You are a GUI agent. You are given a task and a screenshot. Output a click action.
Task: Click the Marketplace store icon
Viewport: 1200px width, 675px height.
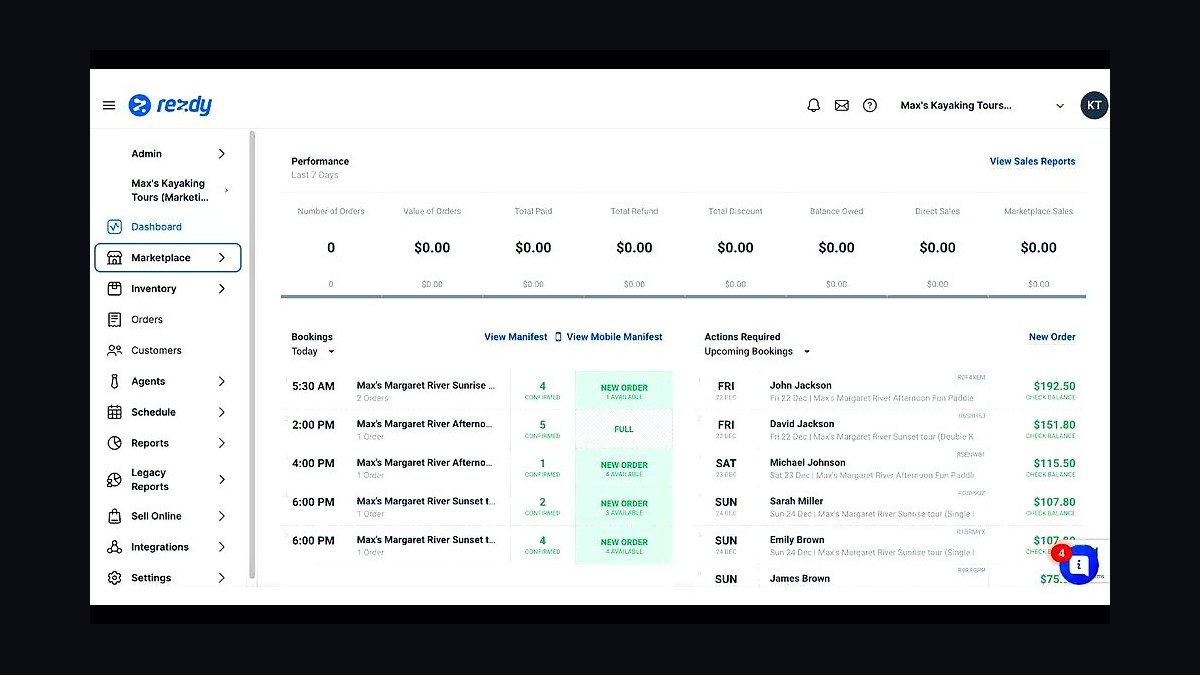coord(114,258)
